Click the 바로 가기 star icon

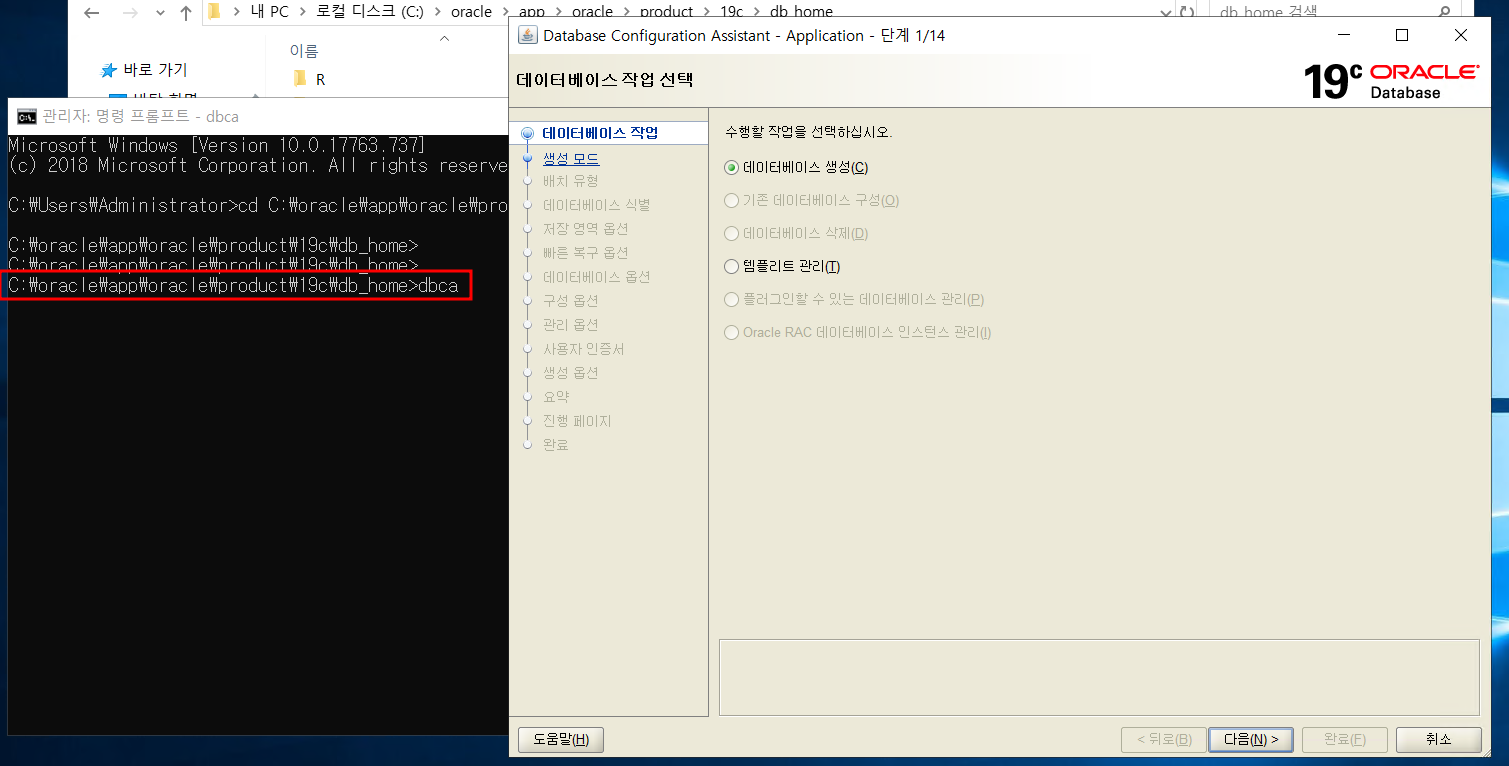coord(109,70)
